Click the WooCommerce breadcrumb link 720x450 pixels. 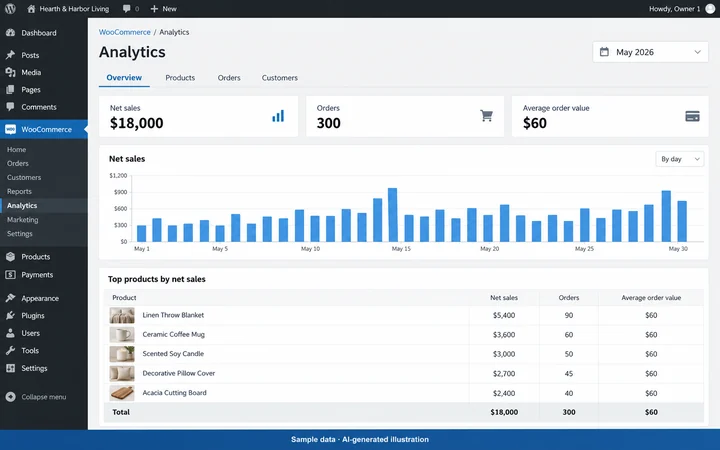tap(125, 32)
